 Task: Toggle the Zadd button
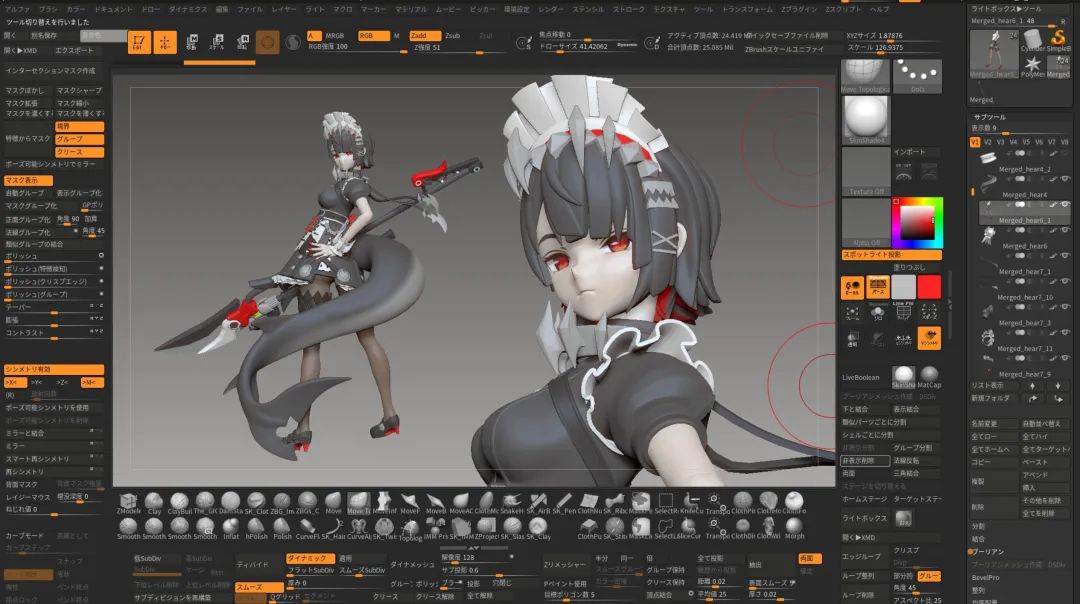click(x=425, y=36)
